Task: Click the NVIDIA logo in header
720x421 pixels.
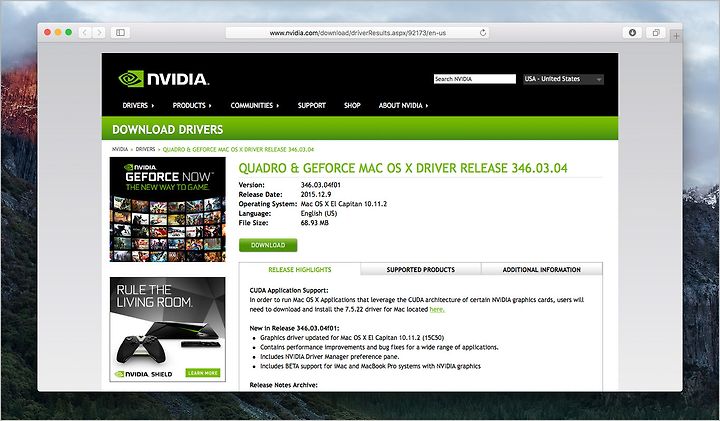Action: [163, 79]
